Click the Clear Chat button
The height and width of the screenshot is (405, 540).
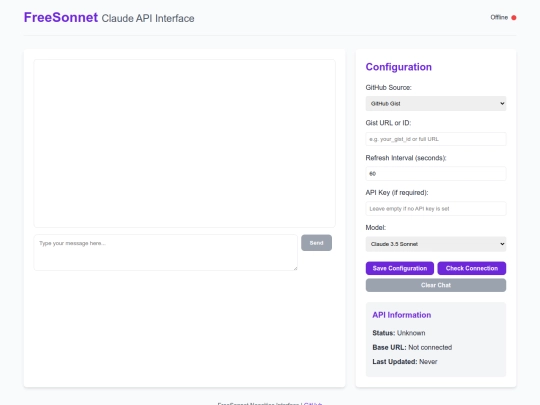coord(436,285)
